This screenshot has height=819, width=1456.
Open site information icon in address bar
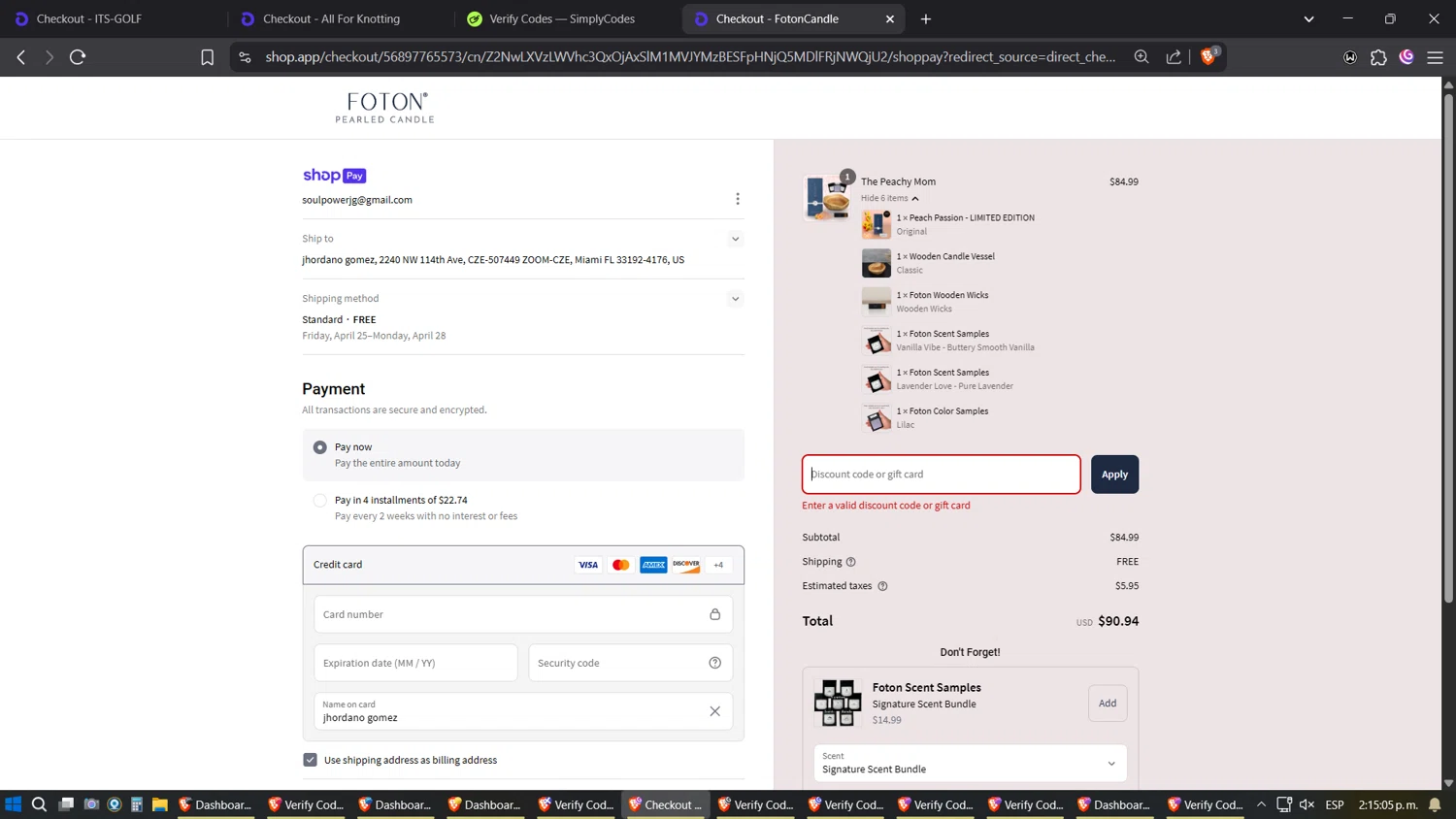245,57
